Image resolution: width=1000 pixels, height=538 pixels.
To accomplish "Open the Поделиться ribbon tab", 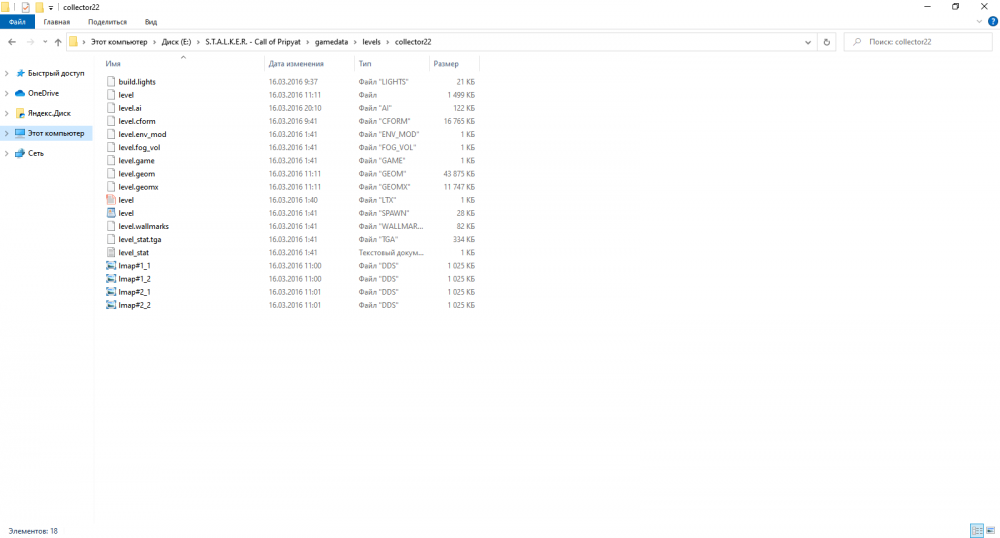I will [x=107, y=22].
